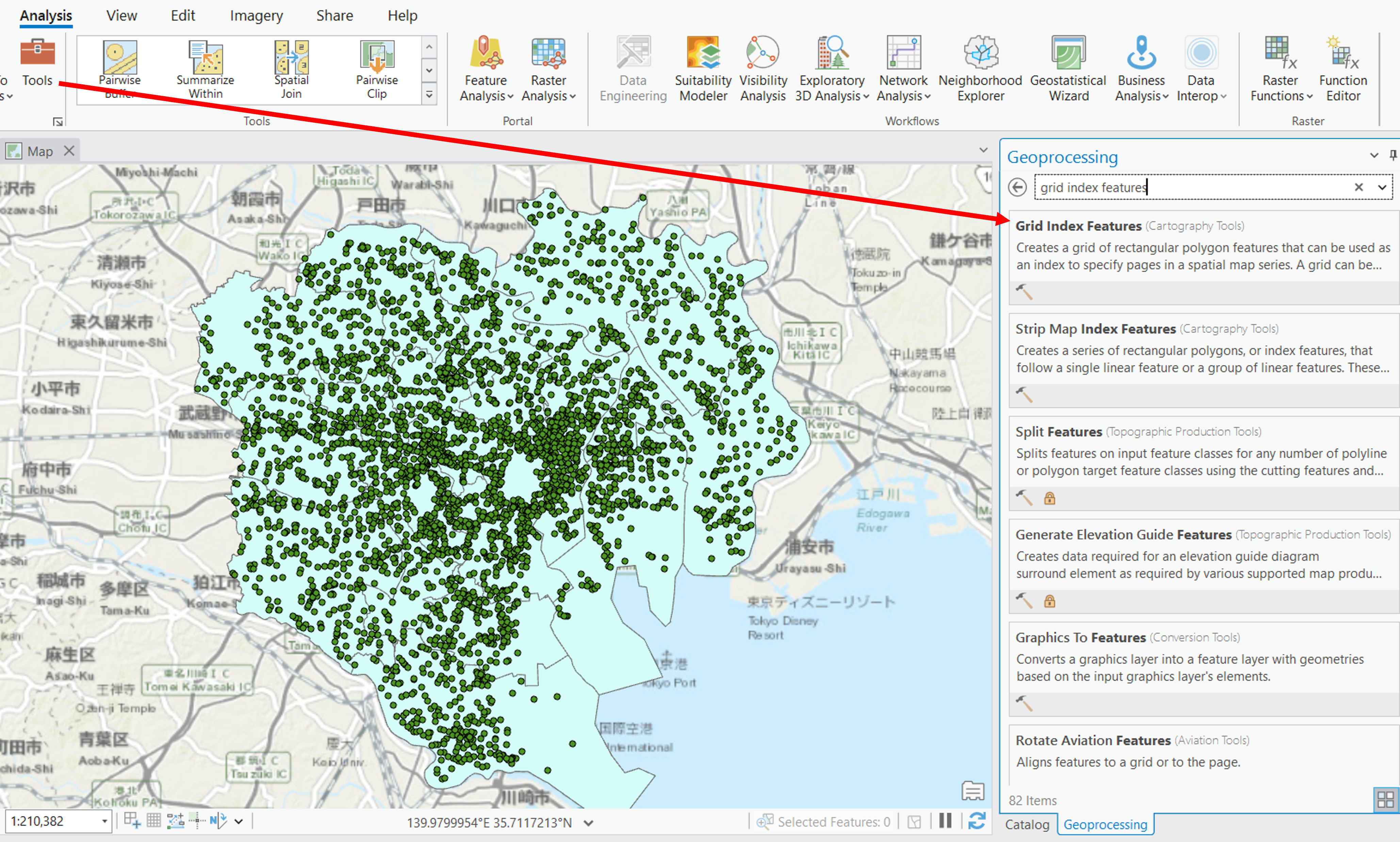Screen dimensions: 1400x842
Task: Go back in the Geoprocessing pane
Action: pos(1017,187)
